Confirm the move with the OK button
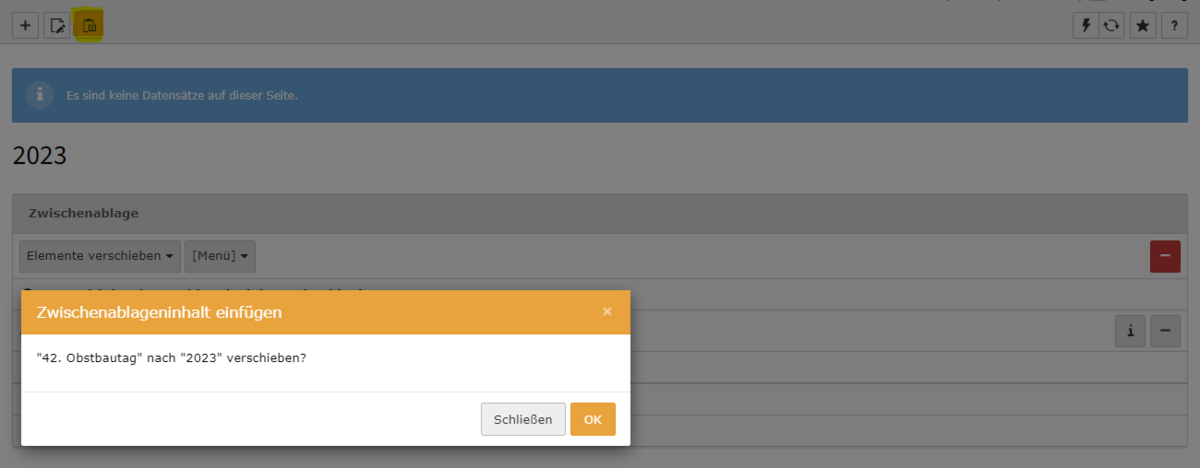 (593, 419)
